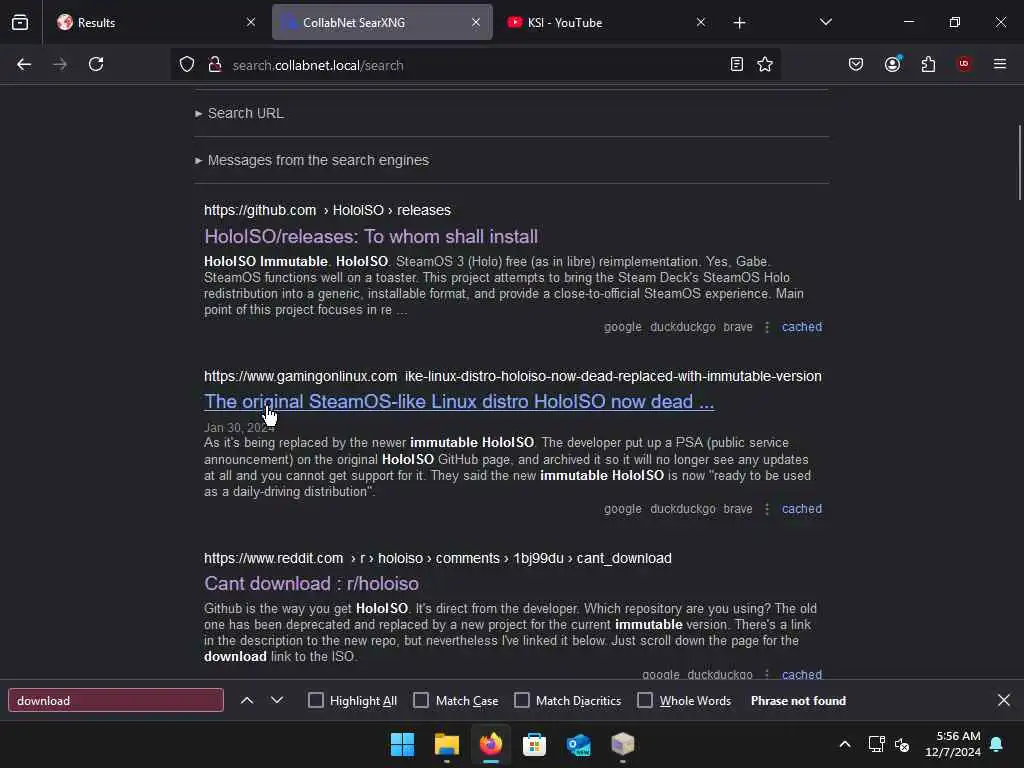This screenshot has height=768, width=1024.
Task: Close the CollabNet SearXNG tab
Action: pyautogui.click(x=476, y=22)
